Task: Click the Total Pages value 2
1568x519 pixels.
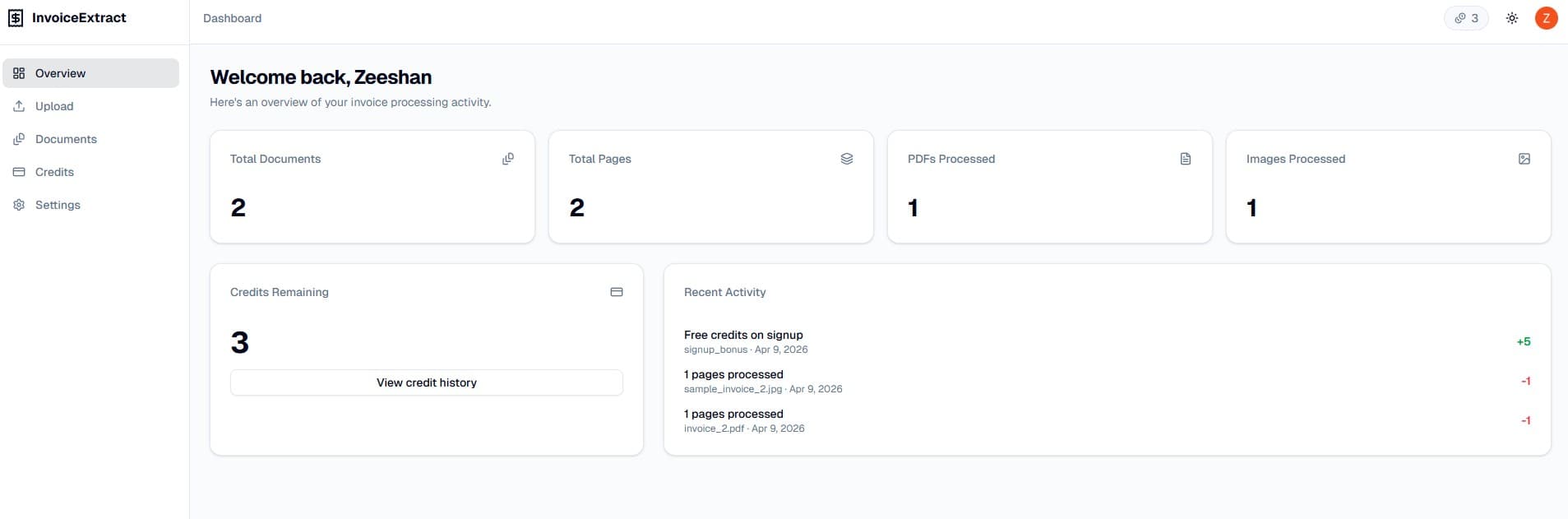Action: [577, 207]
